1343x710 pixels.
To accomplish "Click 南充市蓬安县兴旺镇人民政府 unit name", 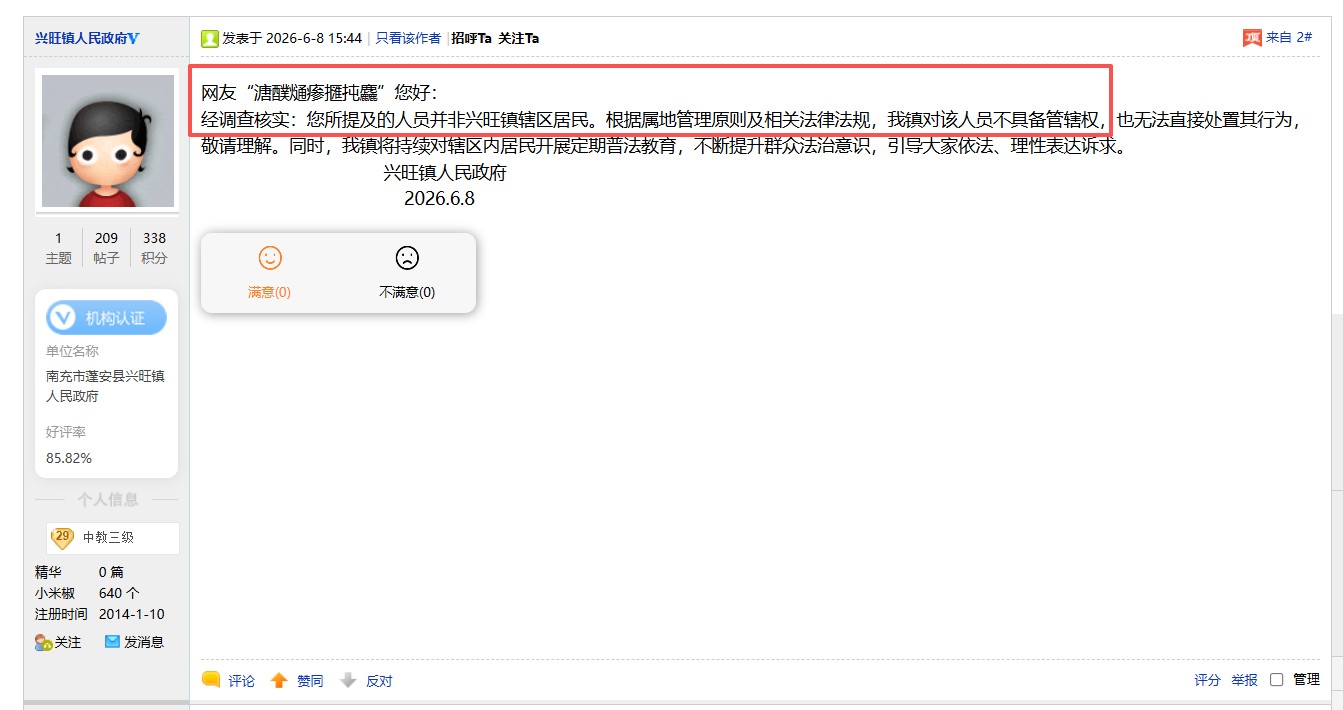I will (105, 386).
